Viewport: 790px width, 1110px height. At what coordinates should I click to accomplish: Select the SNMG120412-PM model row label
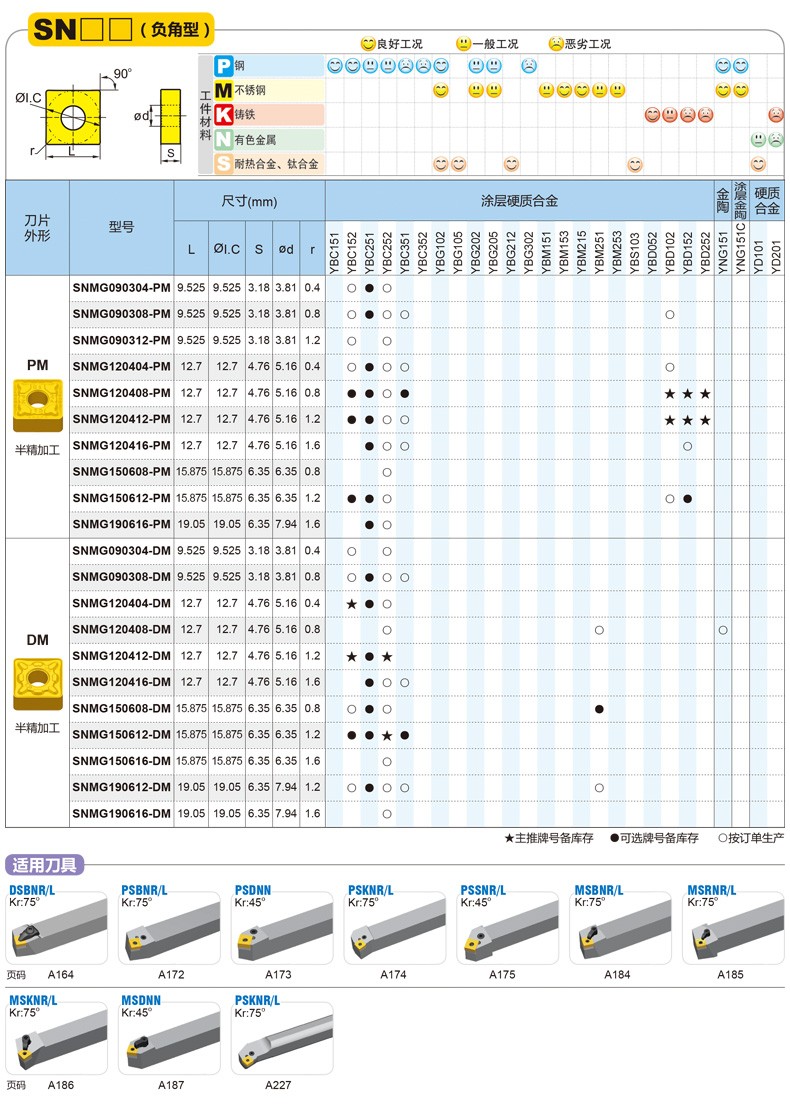[122, 419]
